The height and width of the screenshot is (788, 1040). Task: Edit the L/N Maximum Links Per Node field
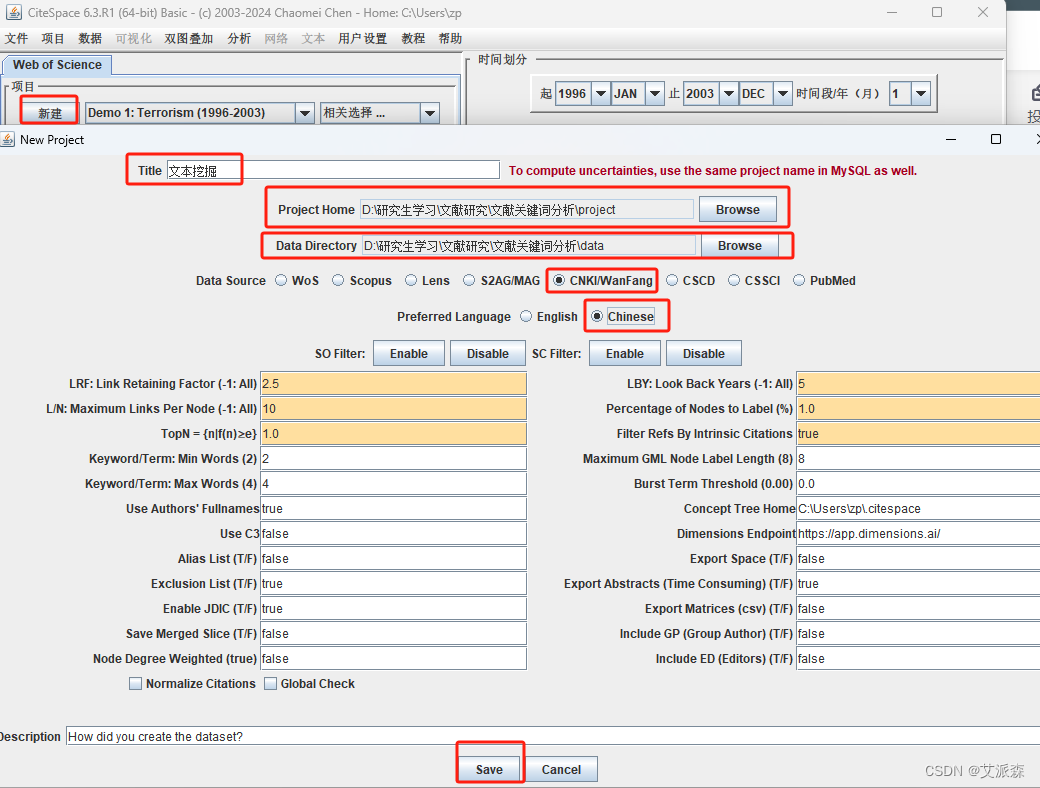393,409
